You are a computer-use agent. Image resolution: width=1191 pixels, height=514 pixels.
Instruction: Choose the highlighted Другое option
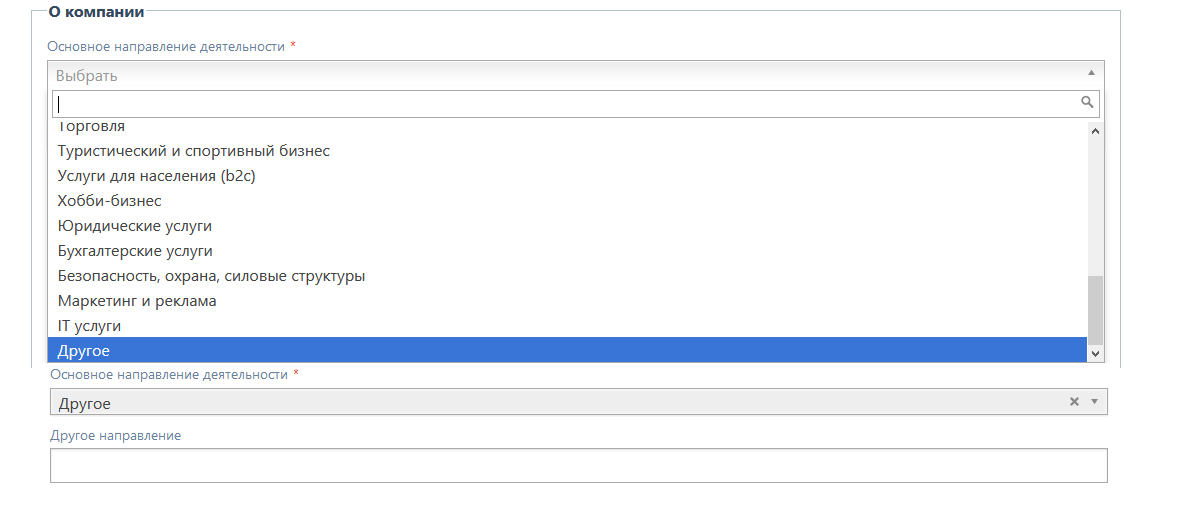point(84,351)
